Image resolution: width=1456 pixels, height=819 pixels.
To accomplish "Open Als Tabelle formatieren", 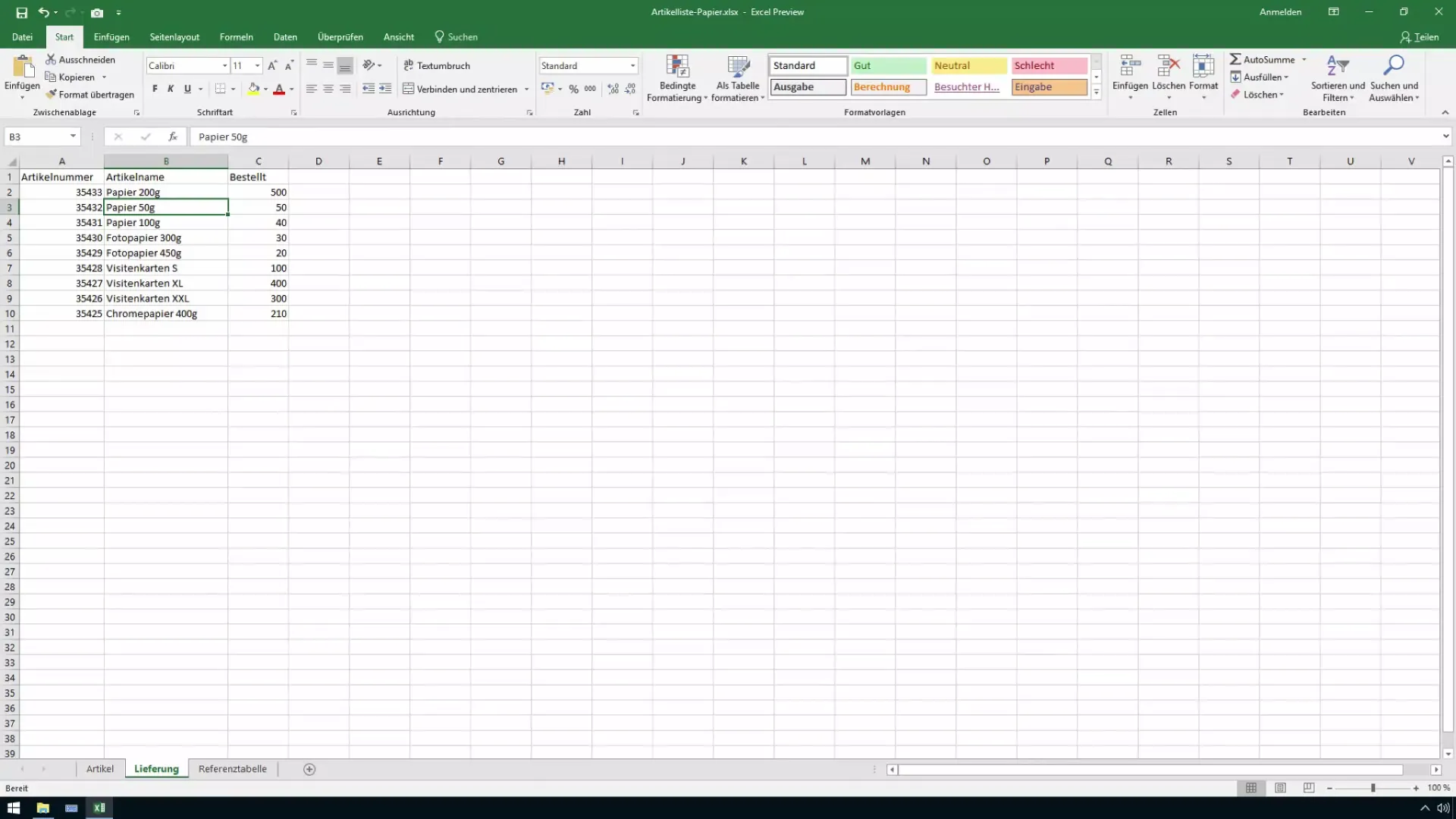I will pyautogui.click(x=738, y=78).
